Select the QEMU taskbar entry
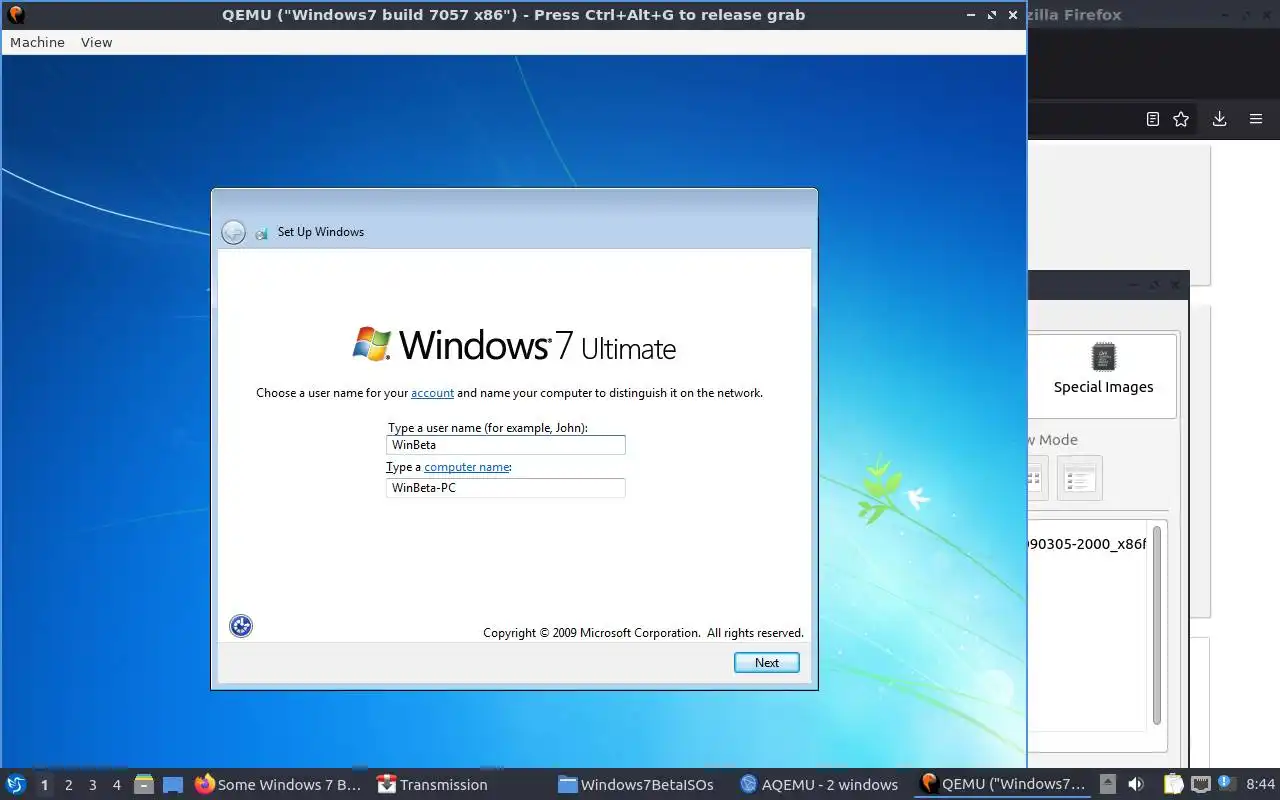The height and width of the screenshot is (800, 1280). point(1003,785)
